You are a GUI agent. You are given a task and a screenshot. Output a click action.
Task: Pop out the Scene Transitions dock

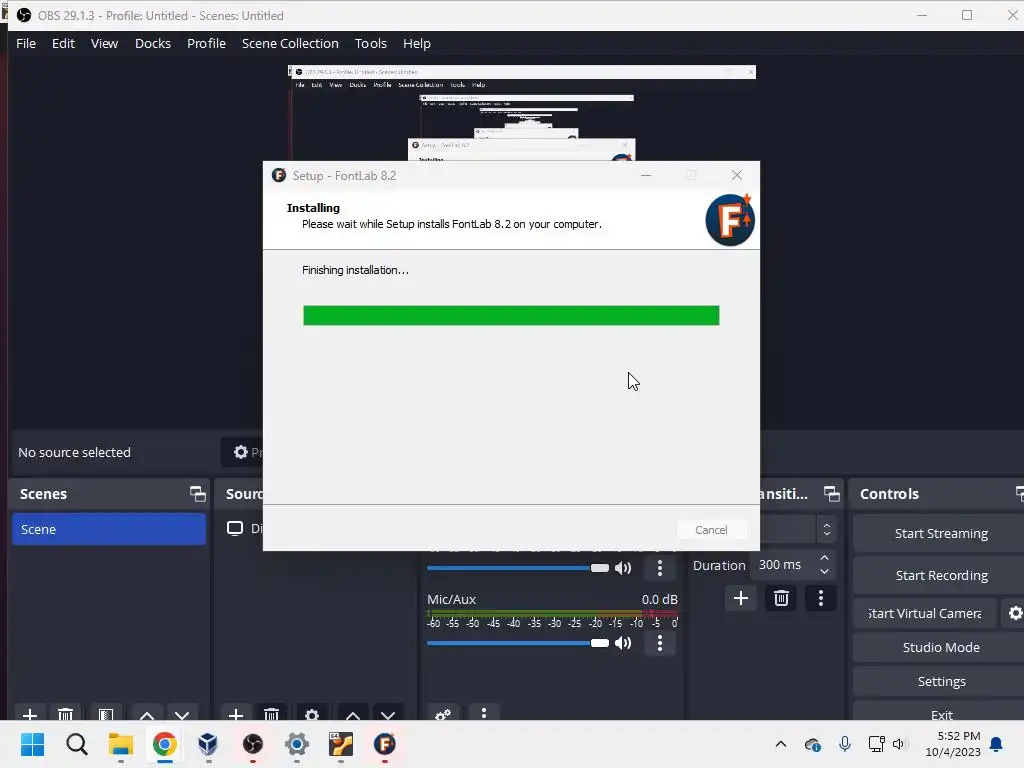pyautogui.click(x=831, y=494)
